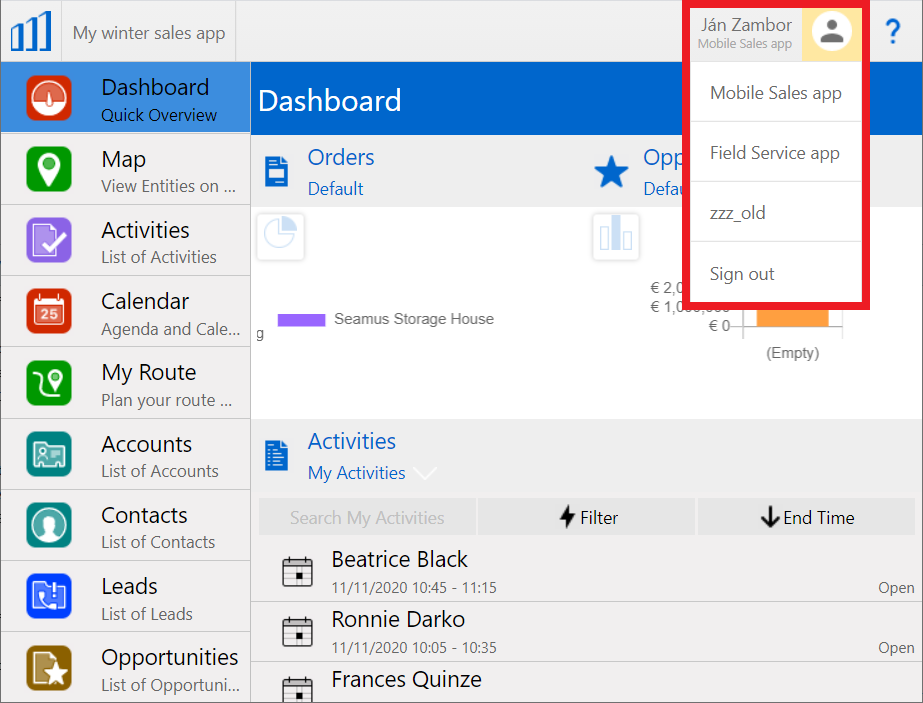923x703 pixels.
Task: Click the Search My Activities field
Action: pos(367,517)
